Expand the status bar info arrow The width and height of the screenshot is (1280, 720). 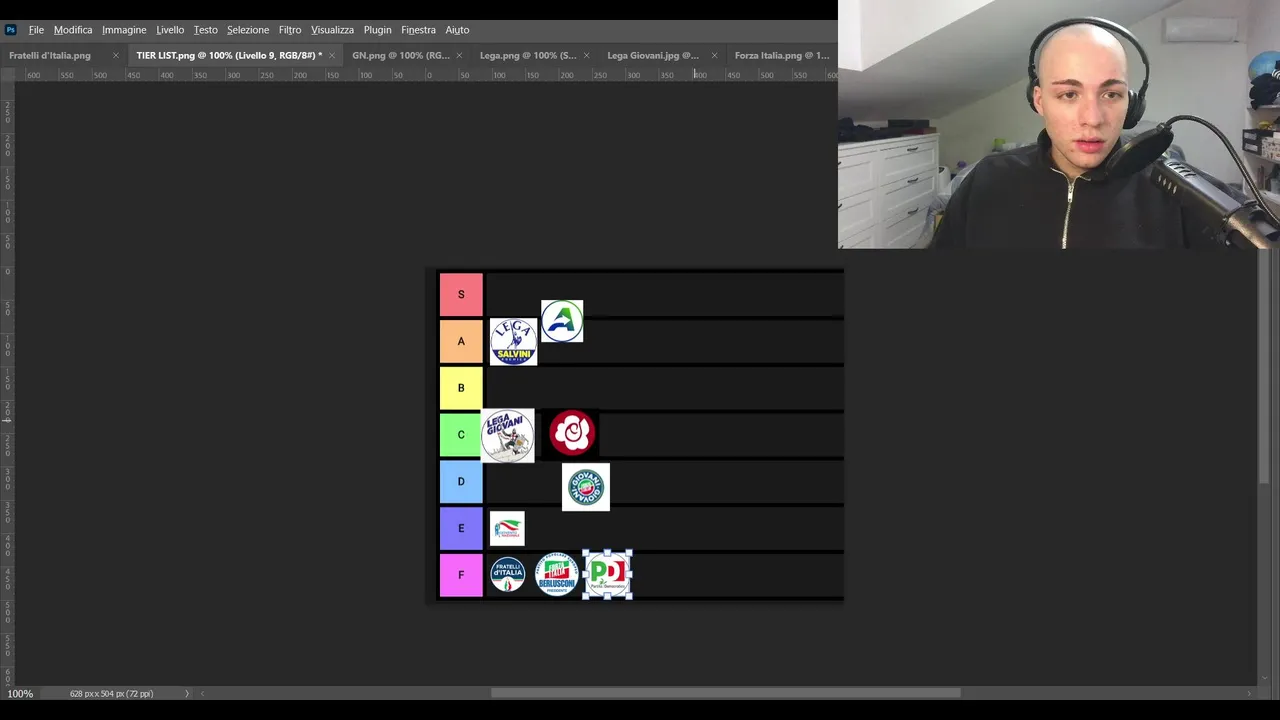[x=186, y=694]
